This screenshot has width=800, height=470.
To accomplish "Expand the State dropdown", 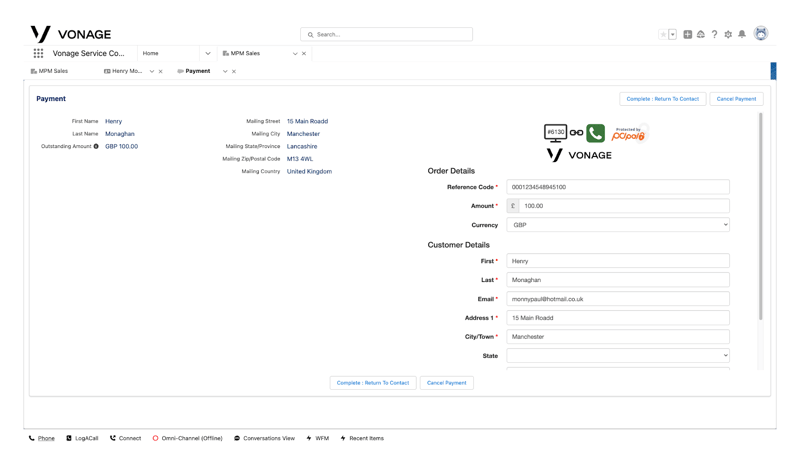I will 617,356.
